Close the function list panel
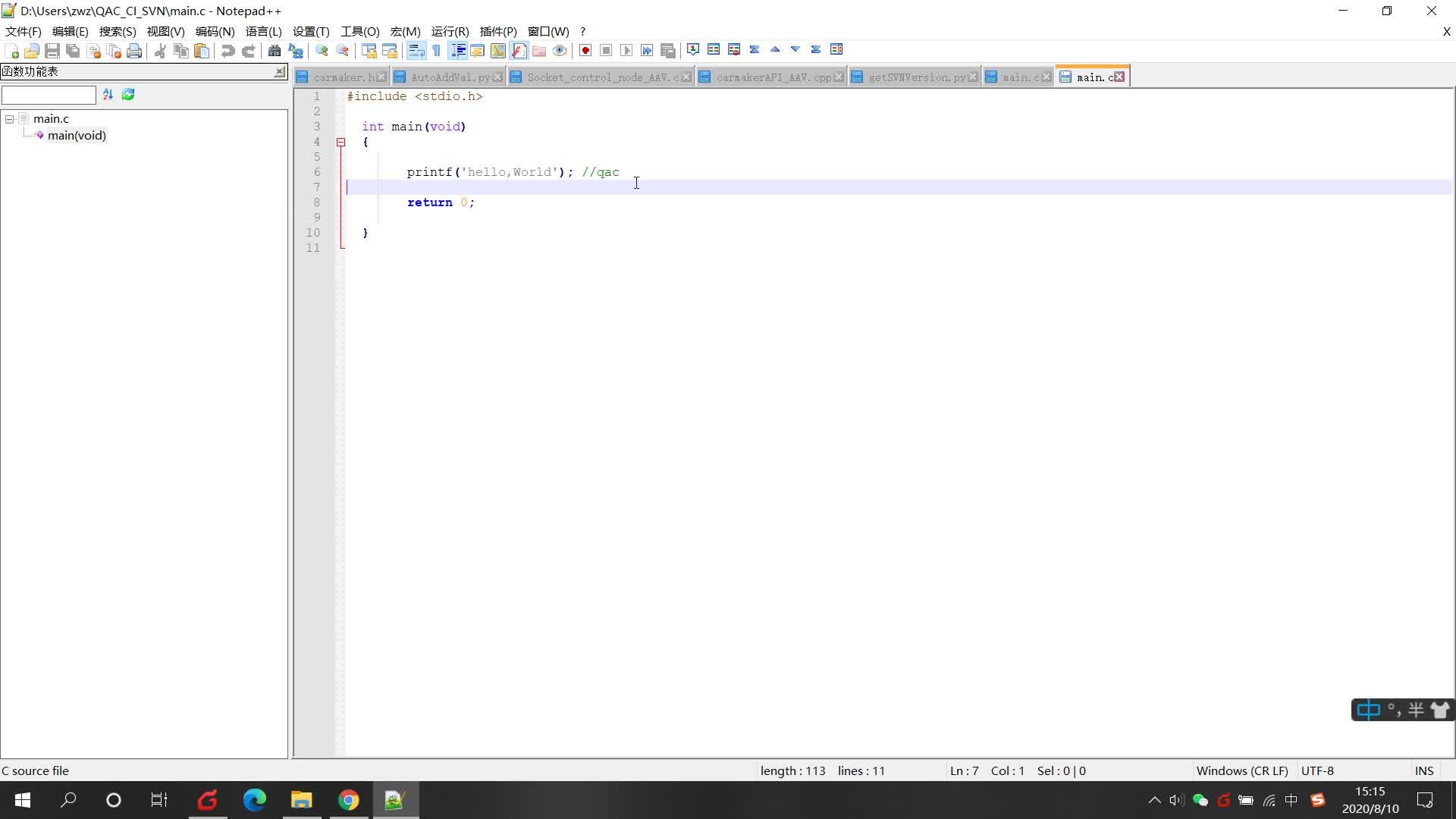Image resolution: width=1456 pixels, height=819 pixels. tap(279, 71)
